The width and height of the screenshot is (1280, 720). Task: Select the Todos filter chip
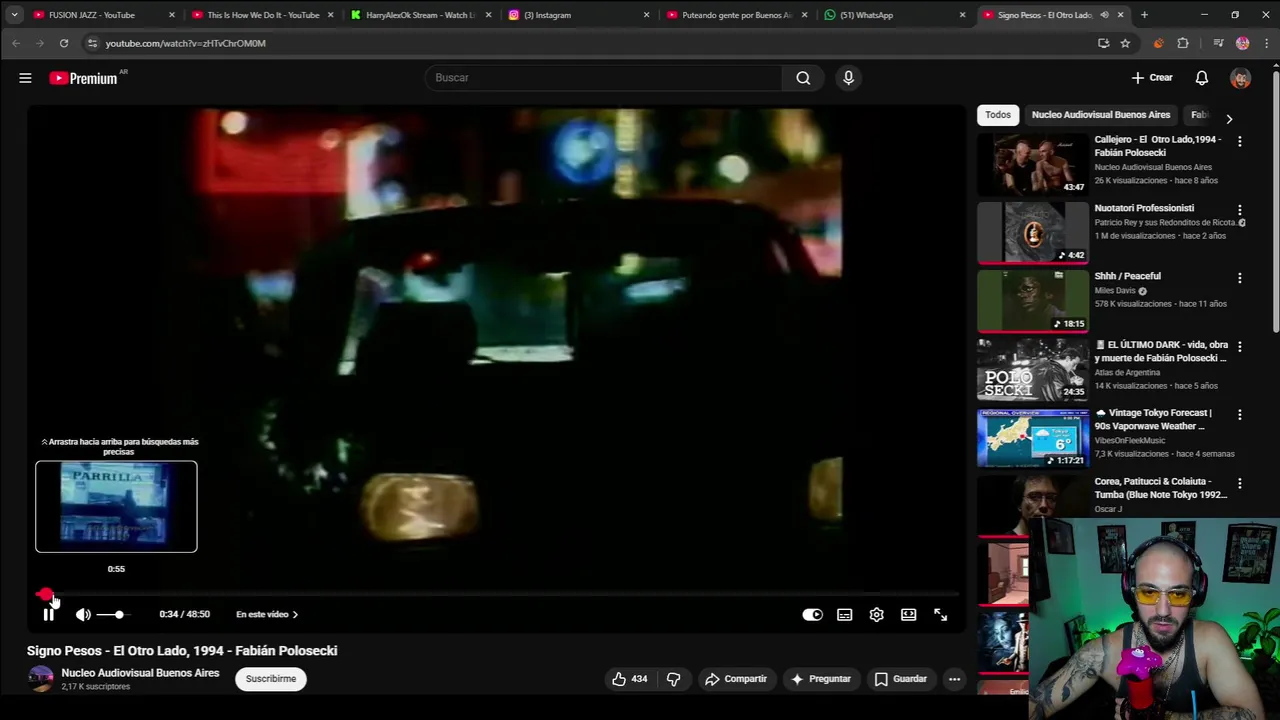998,115
